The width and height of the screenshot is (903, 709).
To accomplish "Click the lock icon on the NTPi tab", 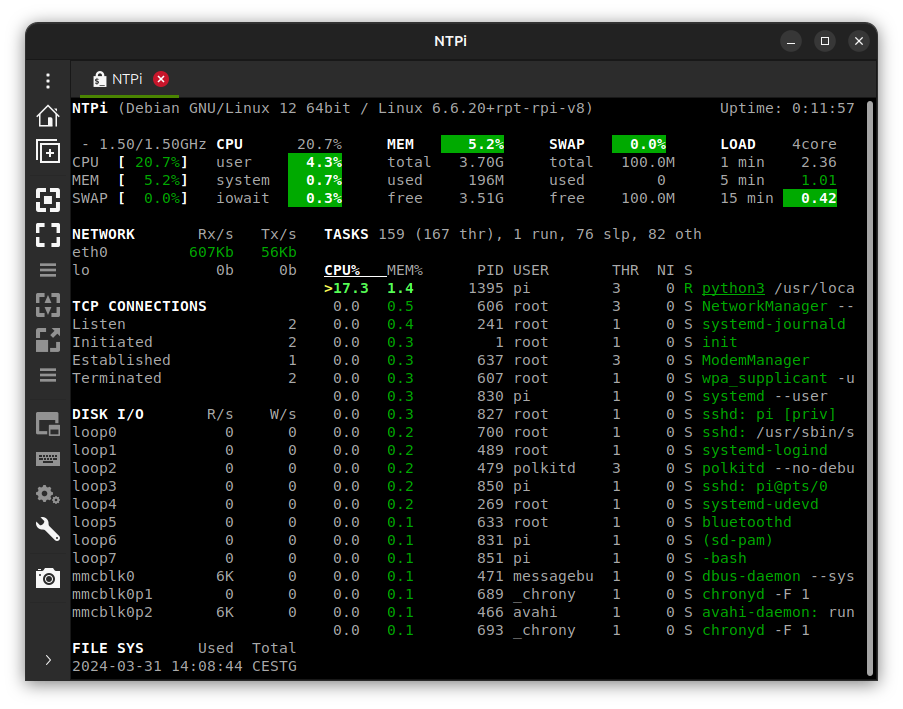I will click(x=99, y=79).
